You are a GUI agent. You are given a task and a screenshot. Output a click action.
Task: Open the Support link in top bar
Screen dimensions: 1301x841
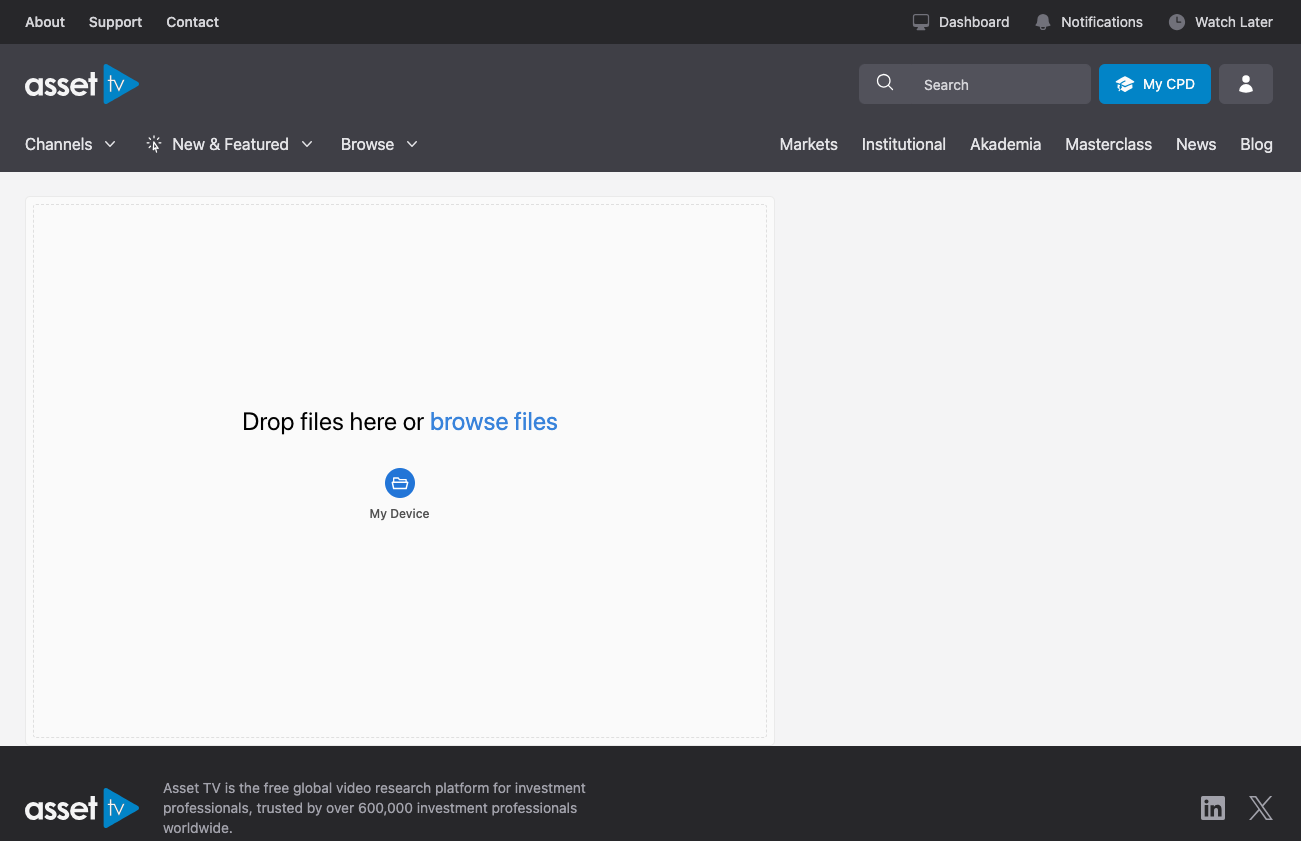point(115,22)
